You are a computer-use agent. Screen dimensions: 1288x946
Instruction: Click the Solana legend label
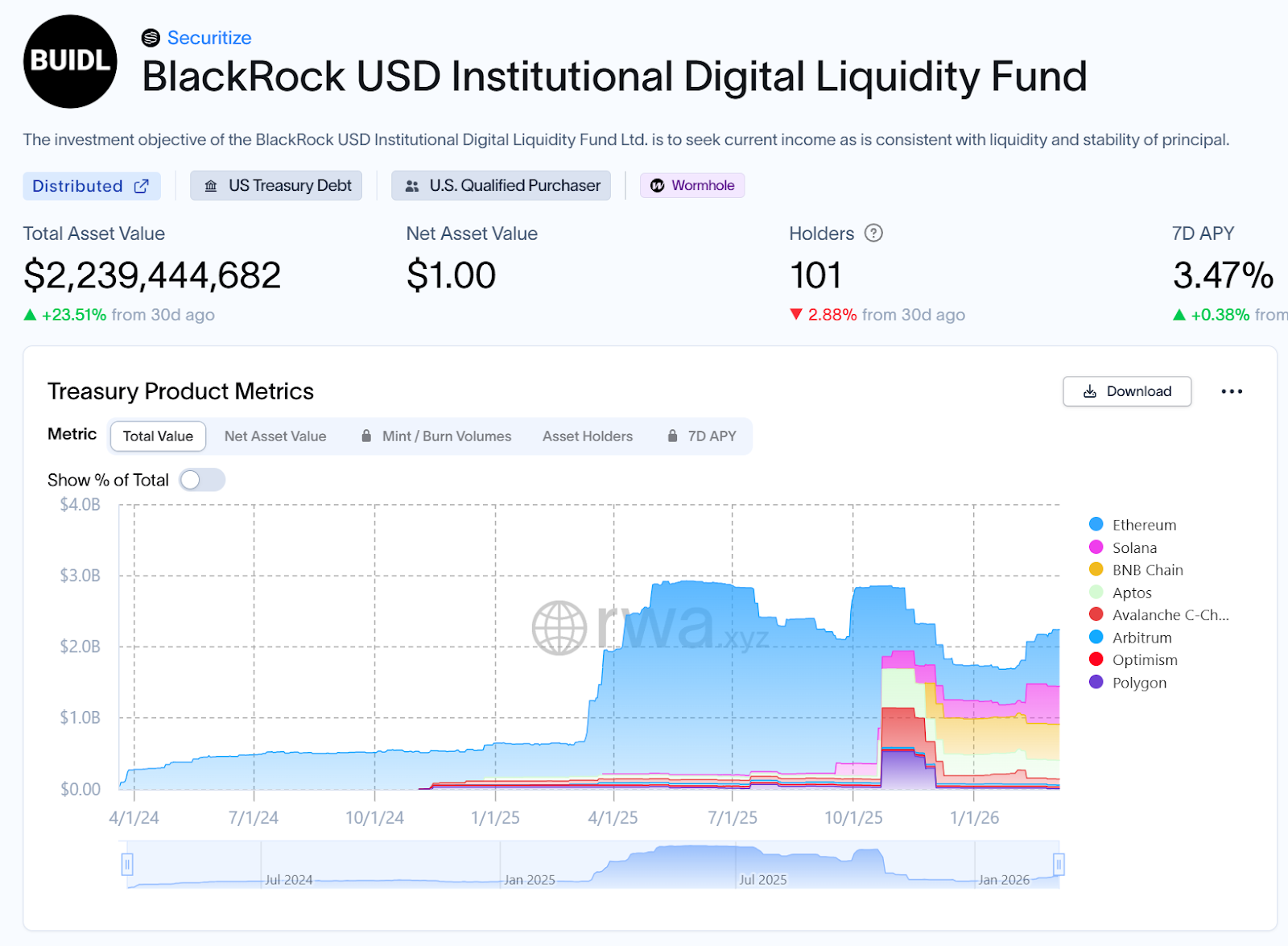click(x=1134, y=547)
